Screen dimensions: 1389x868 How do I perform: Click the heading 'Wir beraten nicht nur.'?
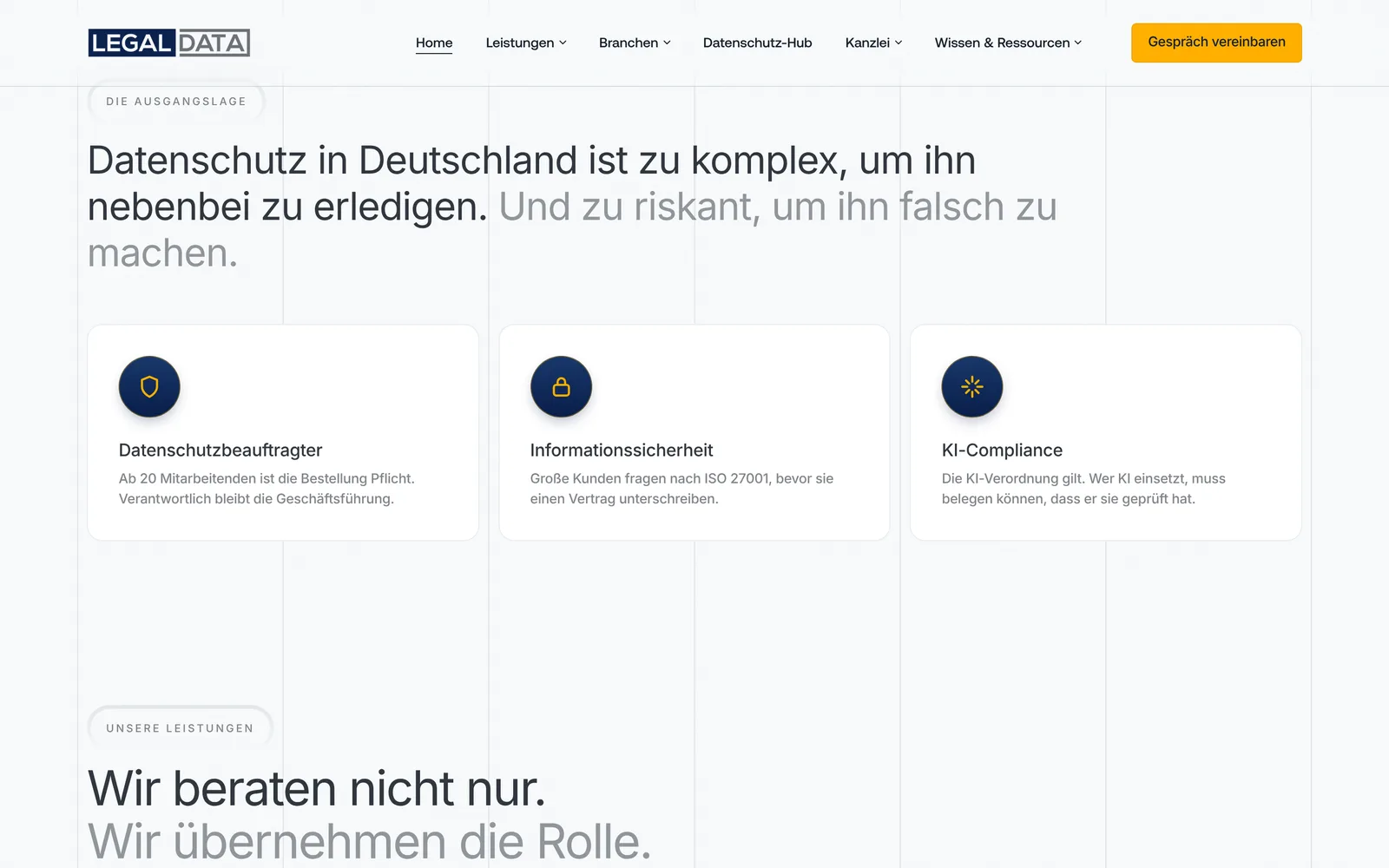317,788
